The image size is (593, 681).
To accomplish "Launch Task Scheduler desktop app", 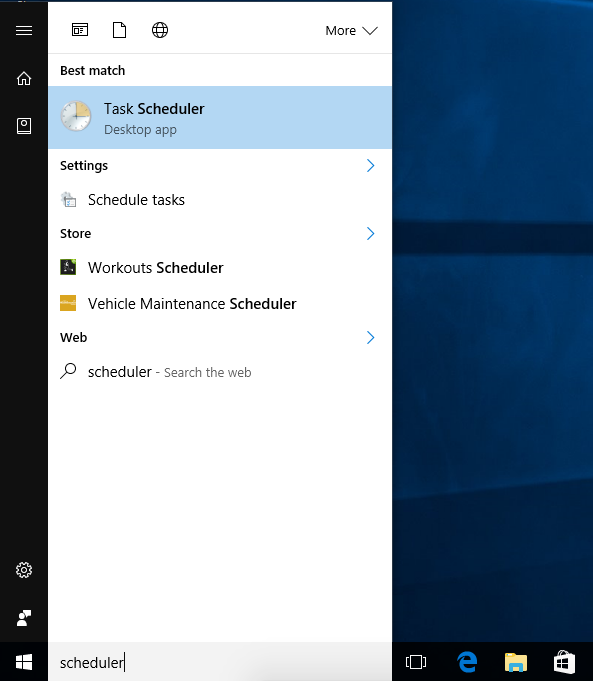I will 220,117.
